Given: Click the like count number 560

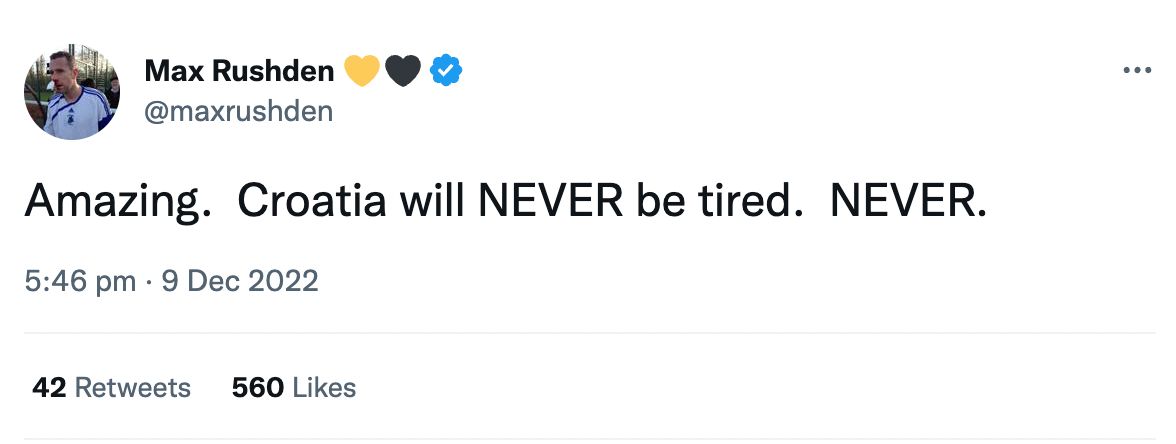Looking at the screenshot, I should [x=258, y=387].
